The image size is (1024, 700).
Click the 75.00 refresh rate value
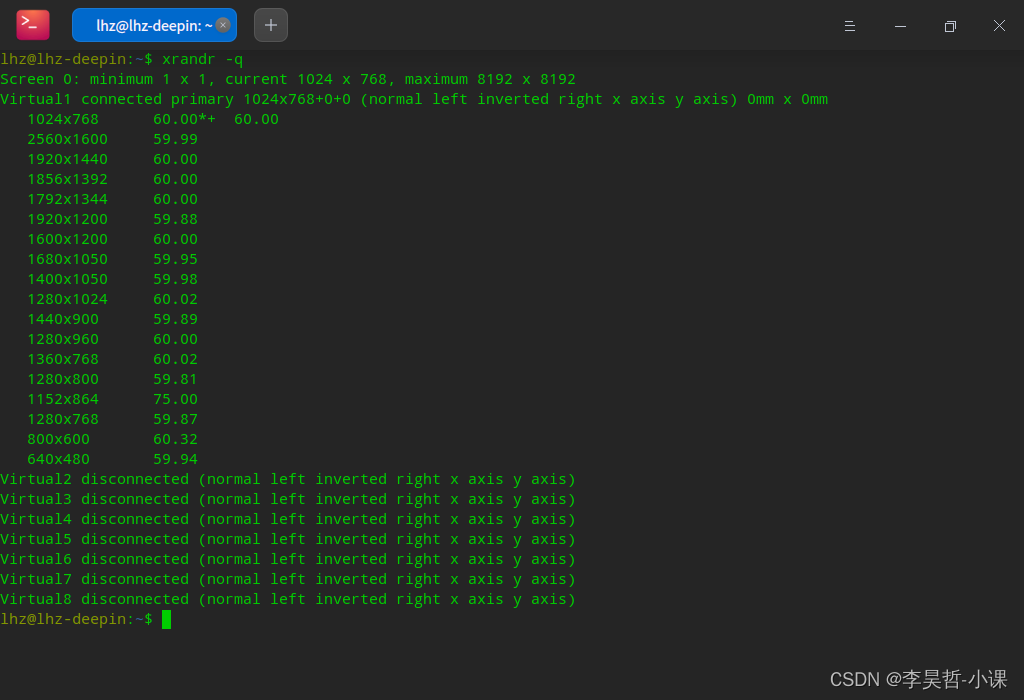click(x=175, y=399)
